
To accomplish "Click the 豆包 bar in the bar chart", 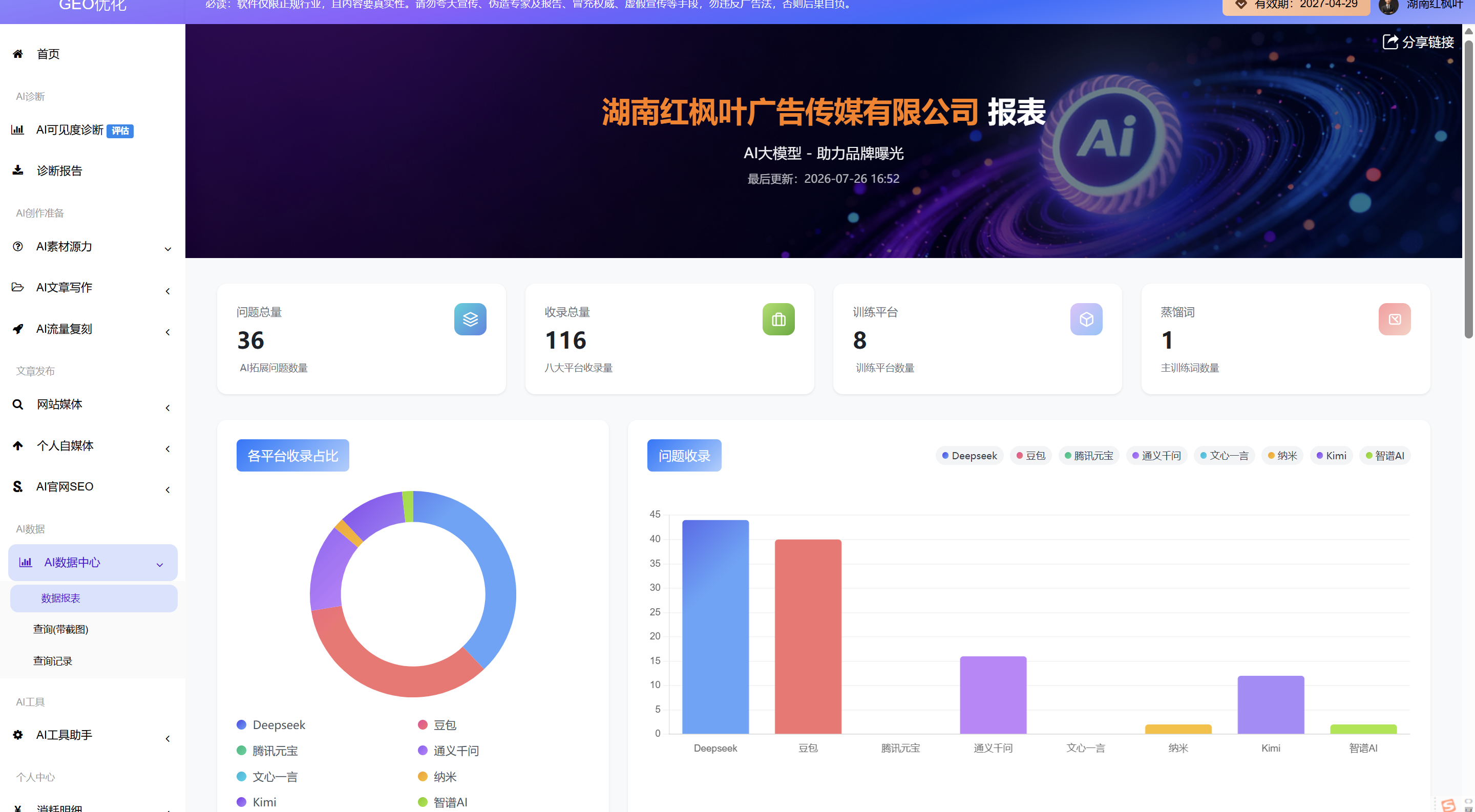I will pyautogui.click(x=808, y=636).
